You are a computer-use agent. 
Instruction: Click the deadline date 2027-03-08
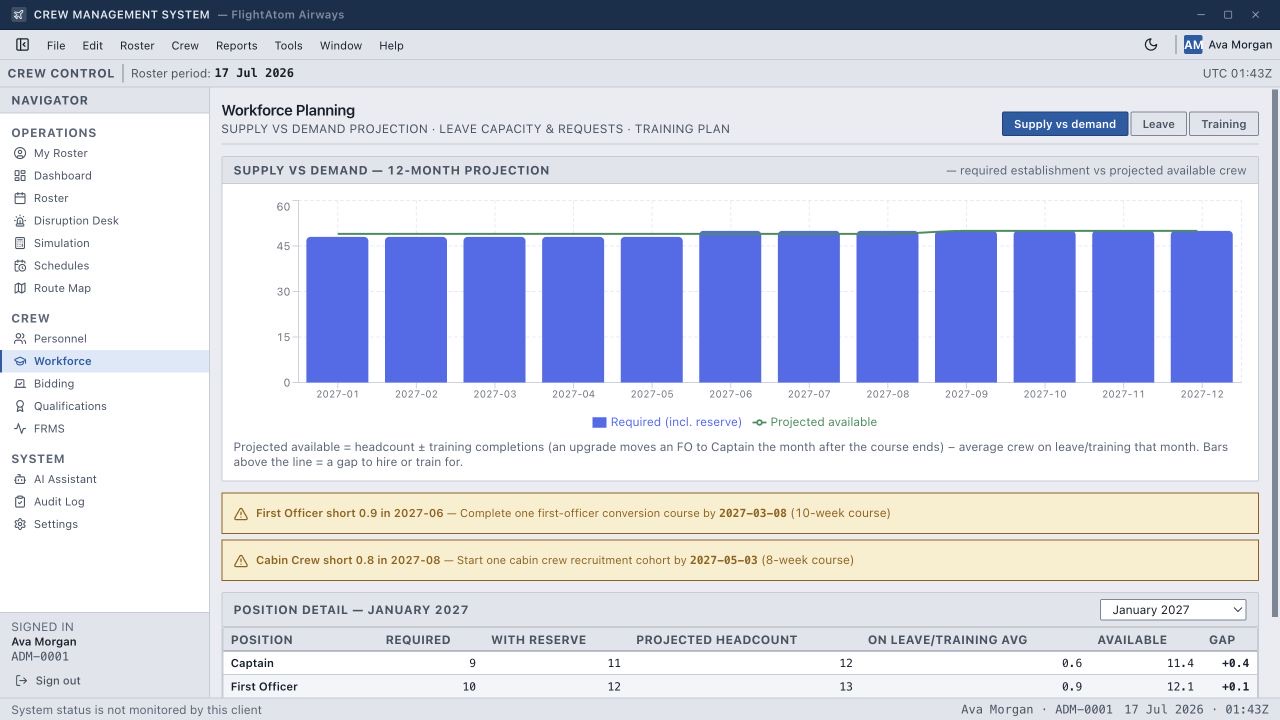pos(753,513)
